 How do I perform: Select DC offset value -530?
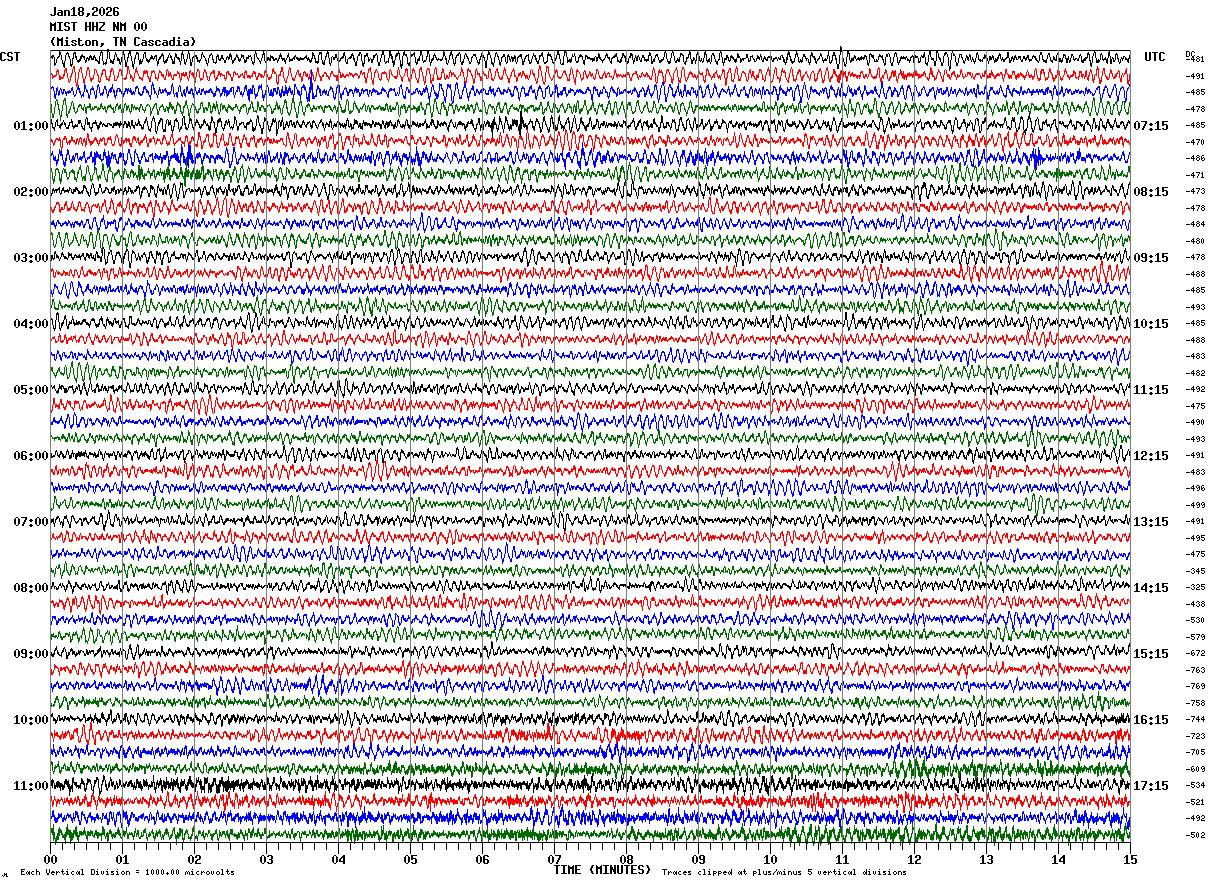pos(1195,620)
